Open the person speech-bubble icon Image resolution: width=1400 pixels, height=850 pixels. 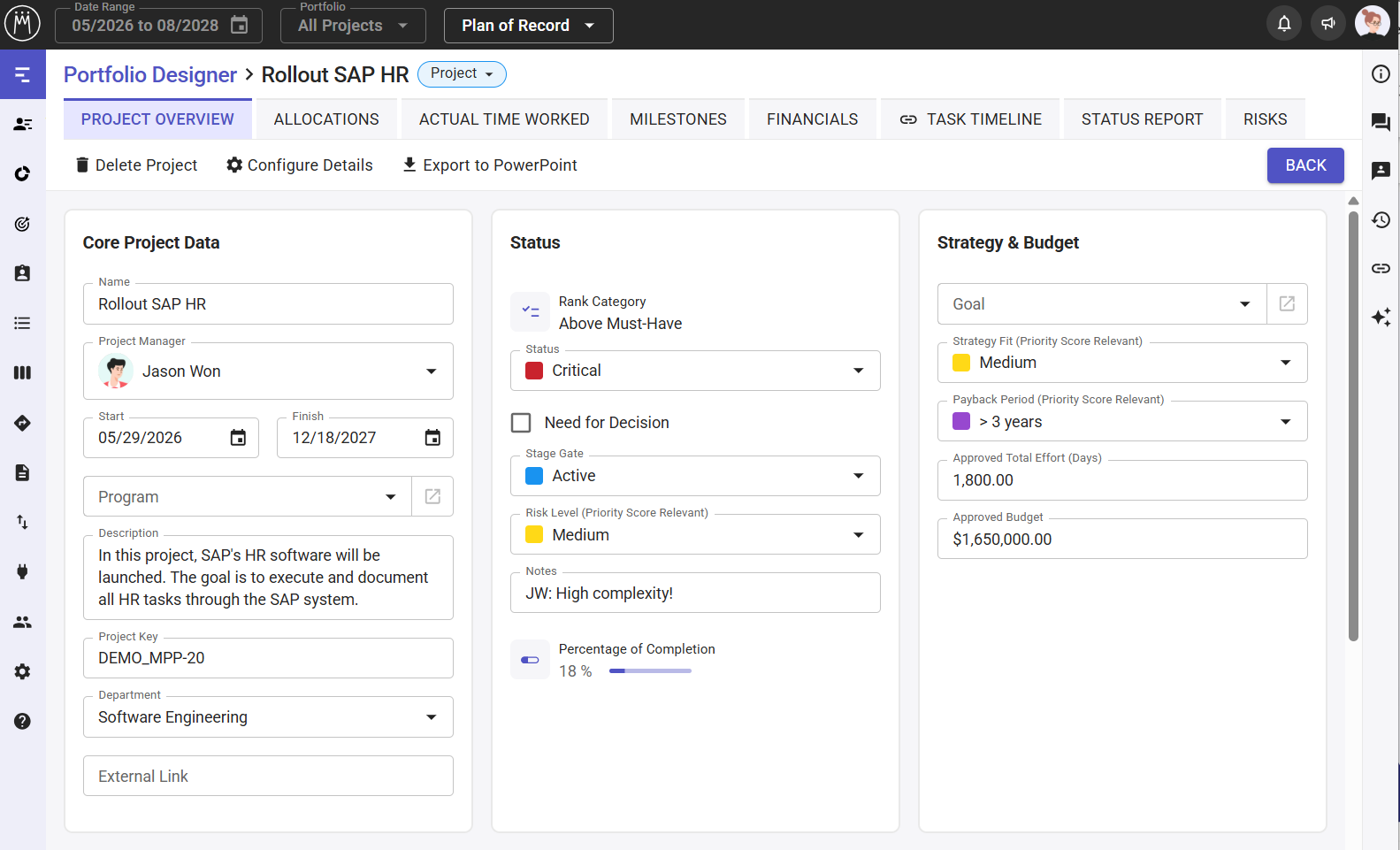1381,171
